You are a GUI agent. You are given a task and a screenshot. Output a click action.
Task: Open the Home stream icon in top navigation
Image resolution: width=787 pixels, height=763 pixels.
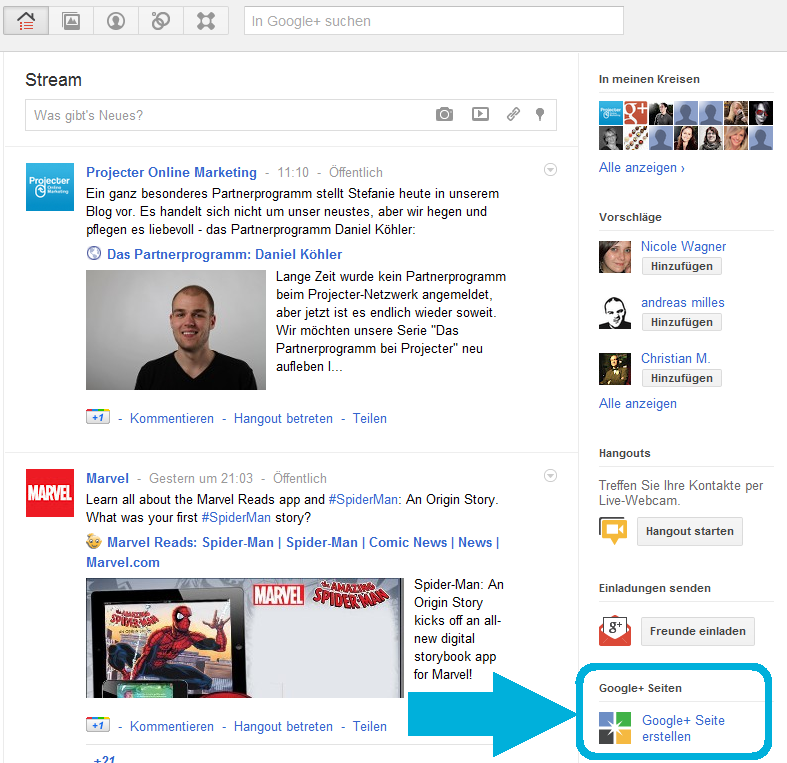click(x=26, y=21)
